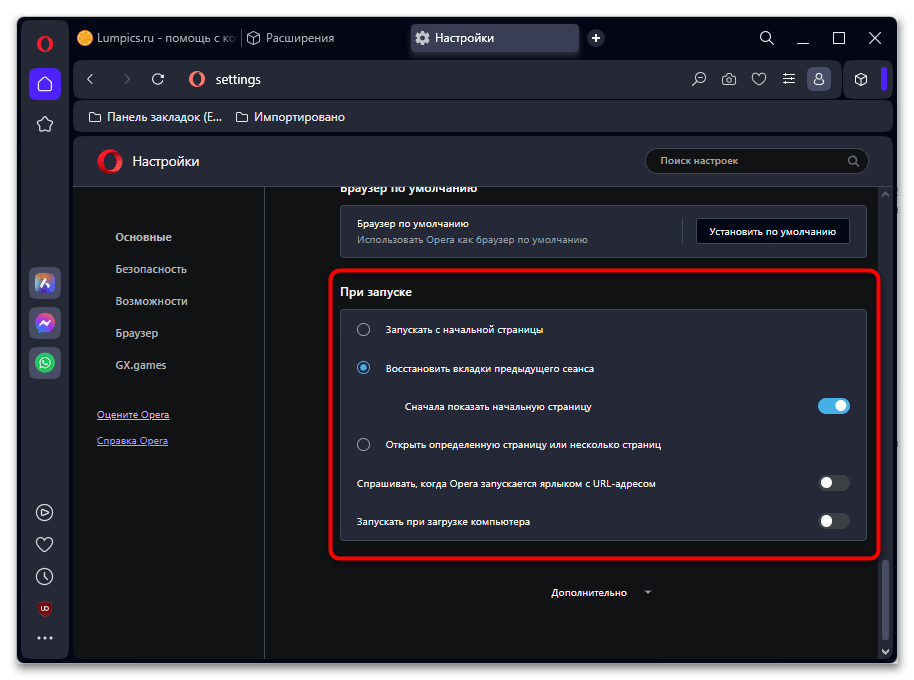Open the Opera main menu logo
The width and height of the screenshot is (914, 680).
pyautogui.click(x=45, y=44)
